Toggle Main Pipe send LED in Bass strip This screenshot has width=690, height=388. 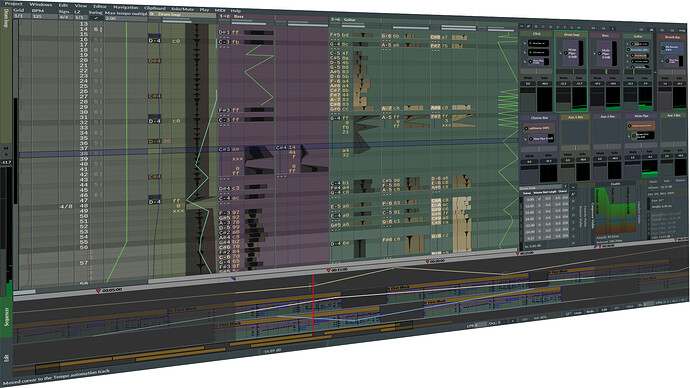pyautogui.click(x=600, y=53)
